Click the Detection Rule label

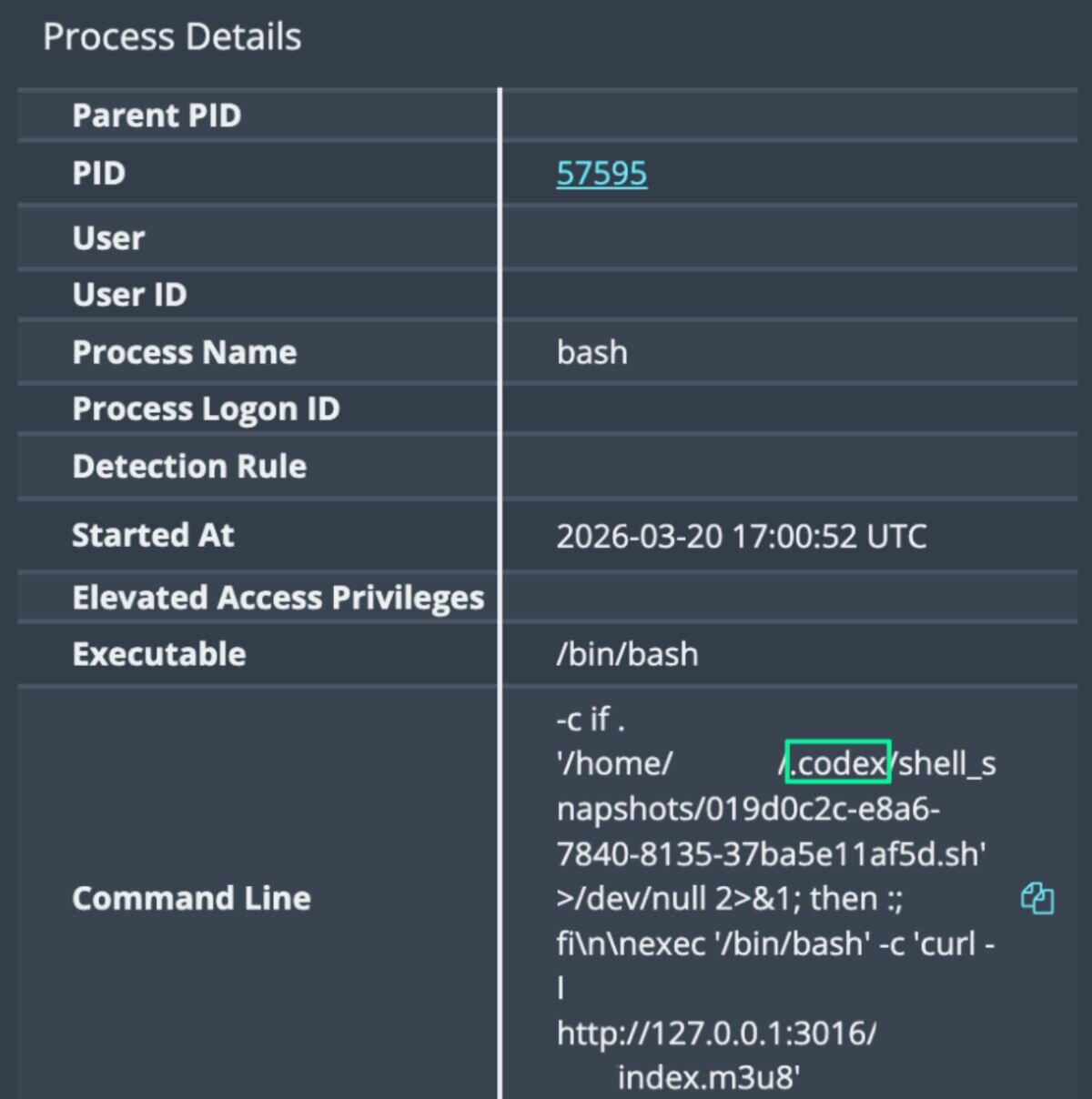pyautogui.click(x=189, y=467)
